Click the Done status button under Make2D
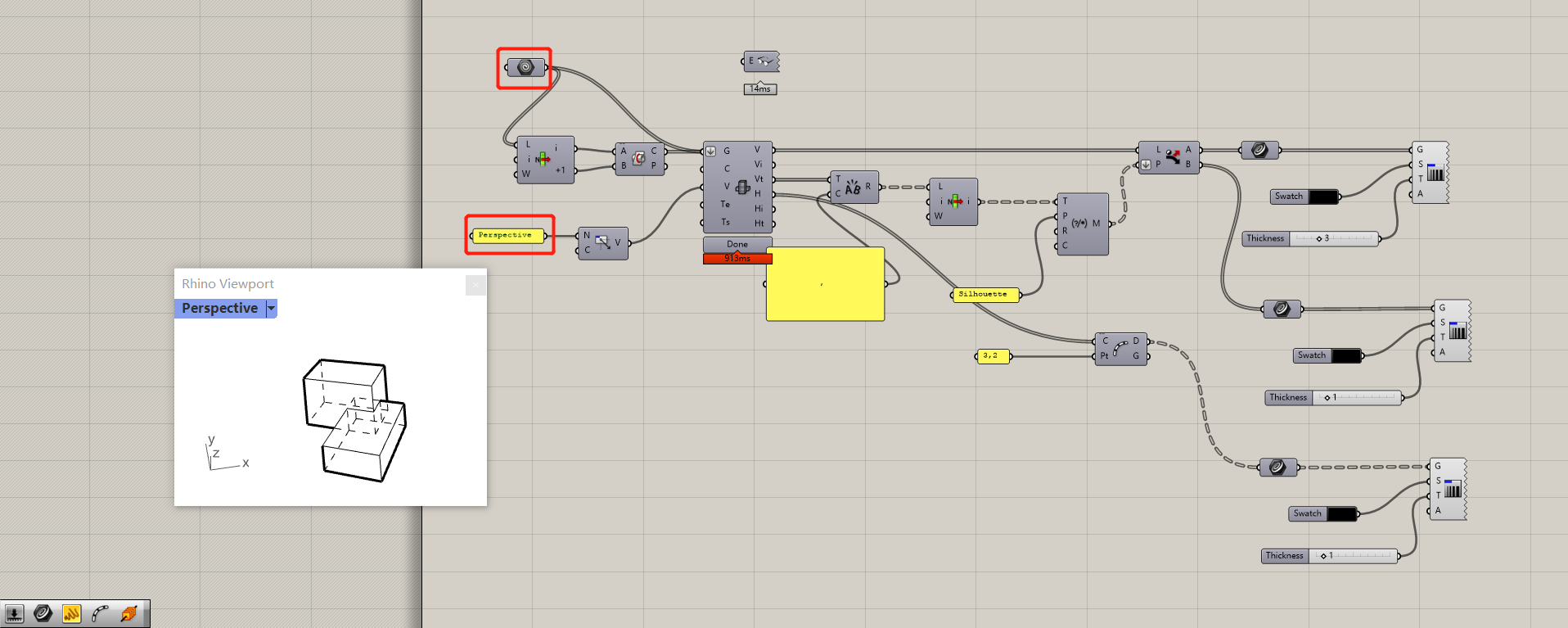The width and height of the screenshot is (1568, 628). 737,244
